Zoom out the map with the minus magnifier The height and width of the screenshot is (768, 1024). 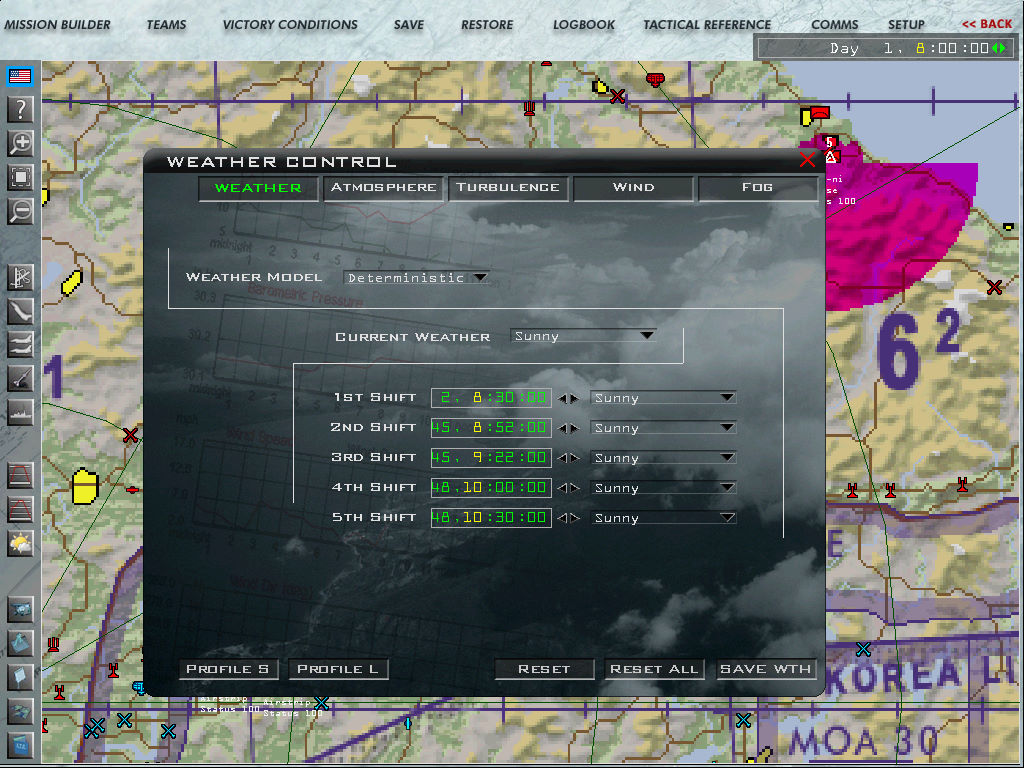coord(20,211)
